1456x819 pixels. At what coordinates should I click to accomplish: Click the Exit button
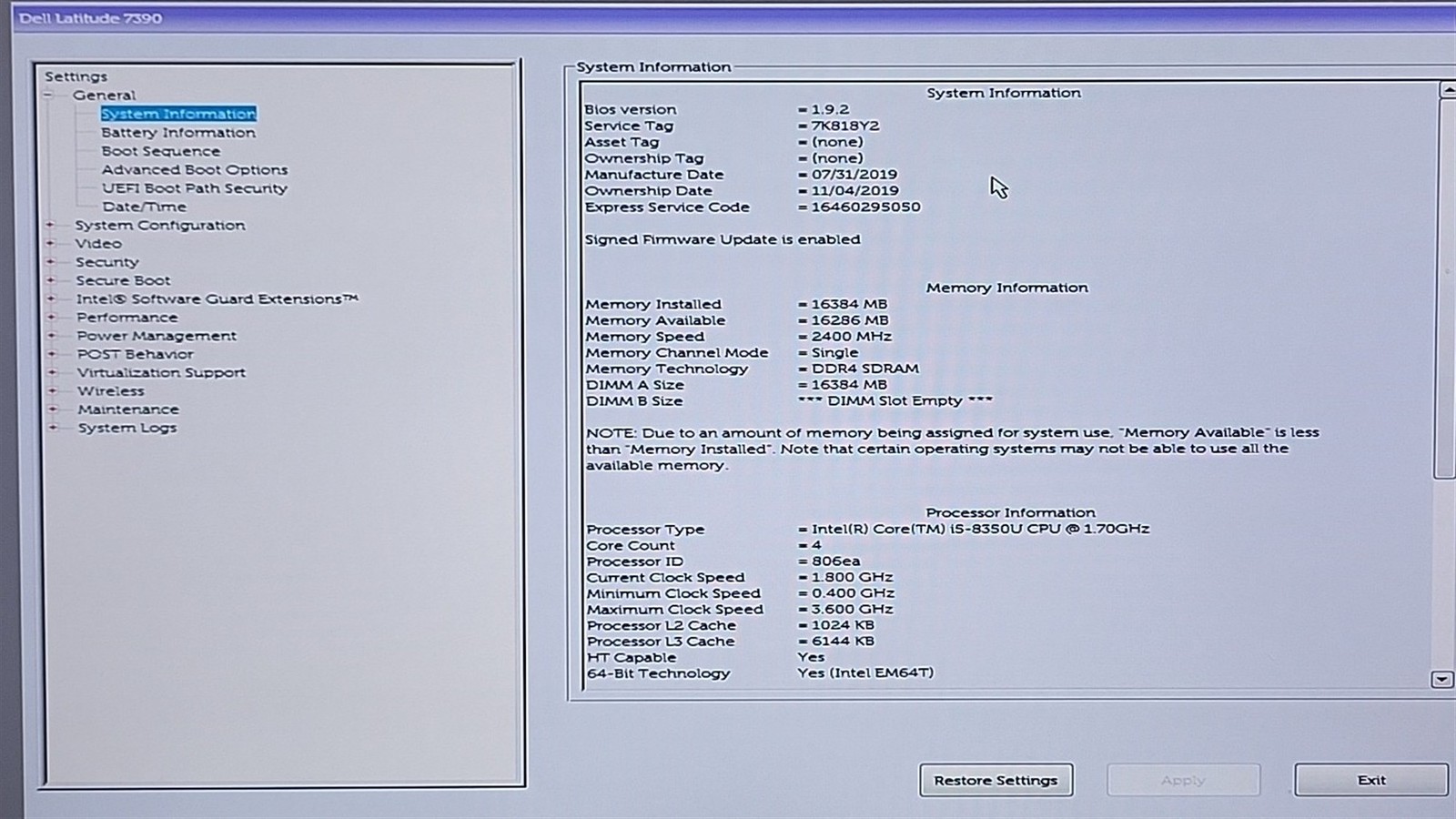pos(1371,780)
